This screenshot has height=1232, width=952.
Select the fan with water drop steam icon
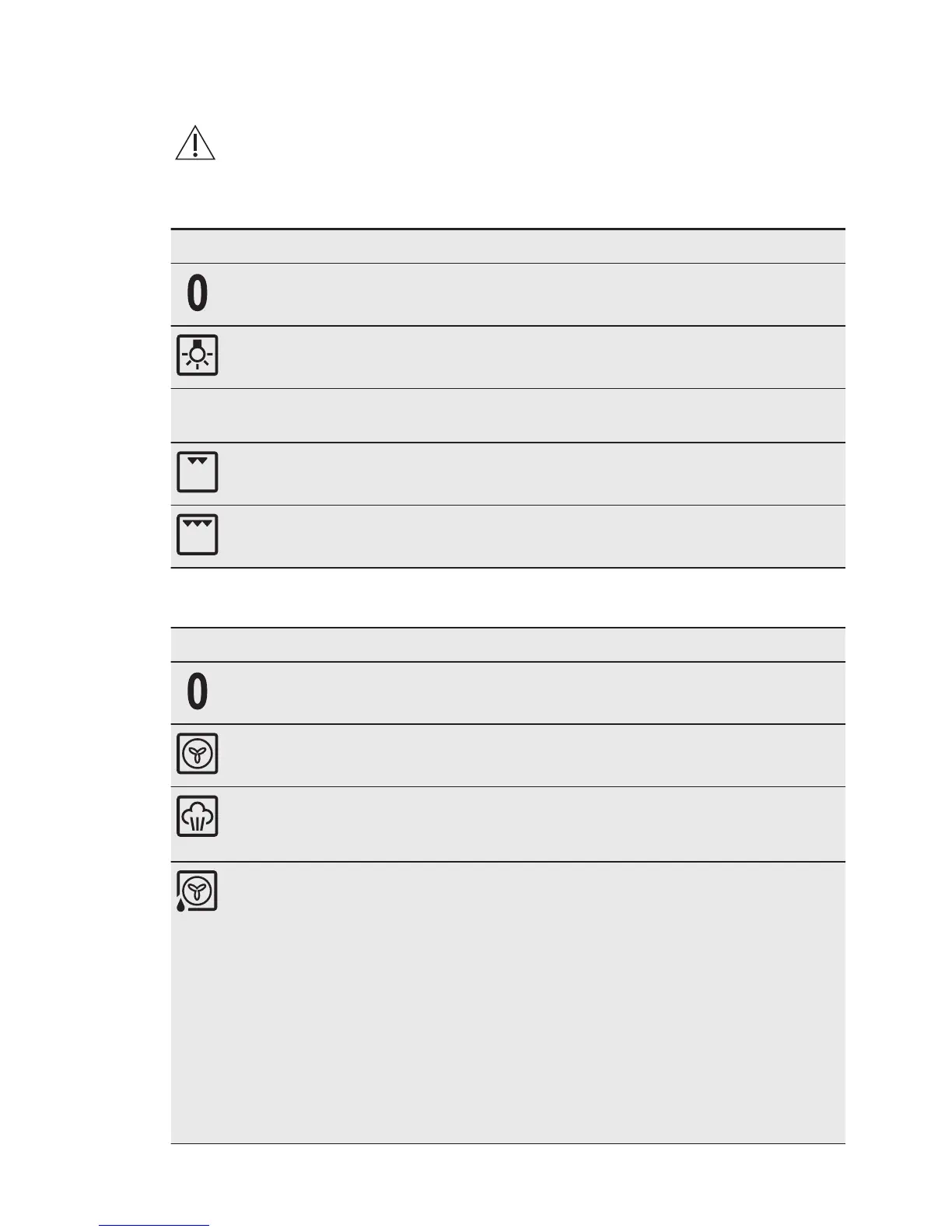pyautogui.click(x=197, y=891)
